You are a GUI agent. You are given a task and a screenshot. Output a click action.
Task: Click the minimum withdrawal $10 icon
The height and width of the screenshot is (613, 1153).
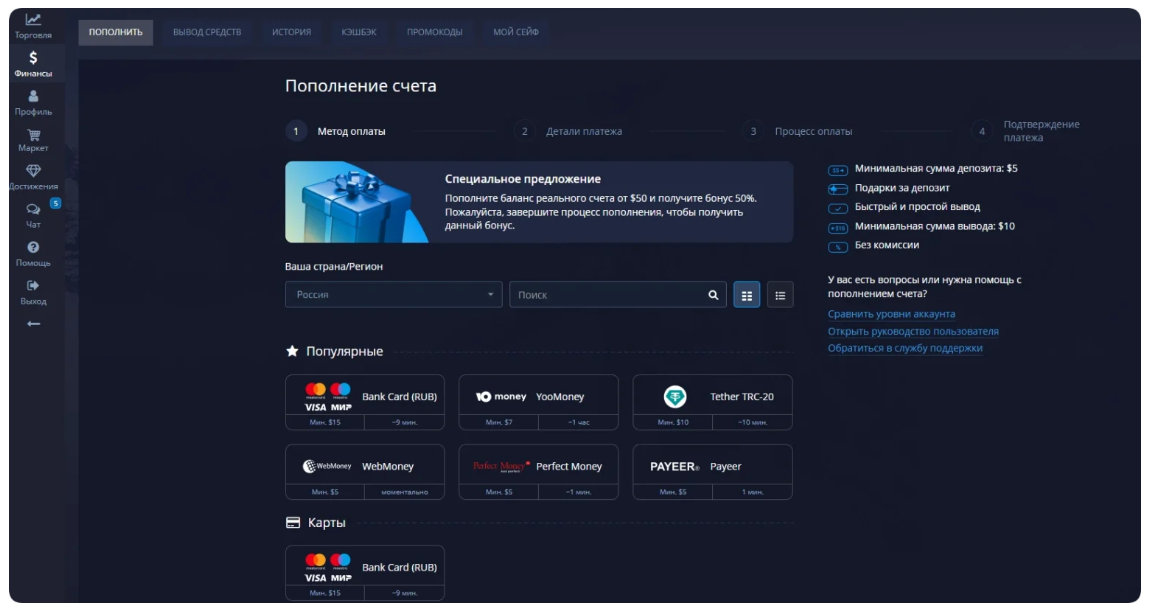point(838,228)
